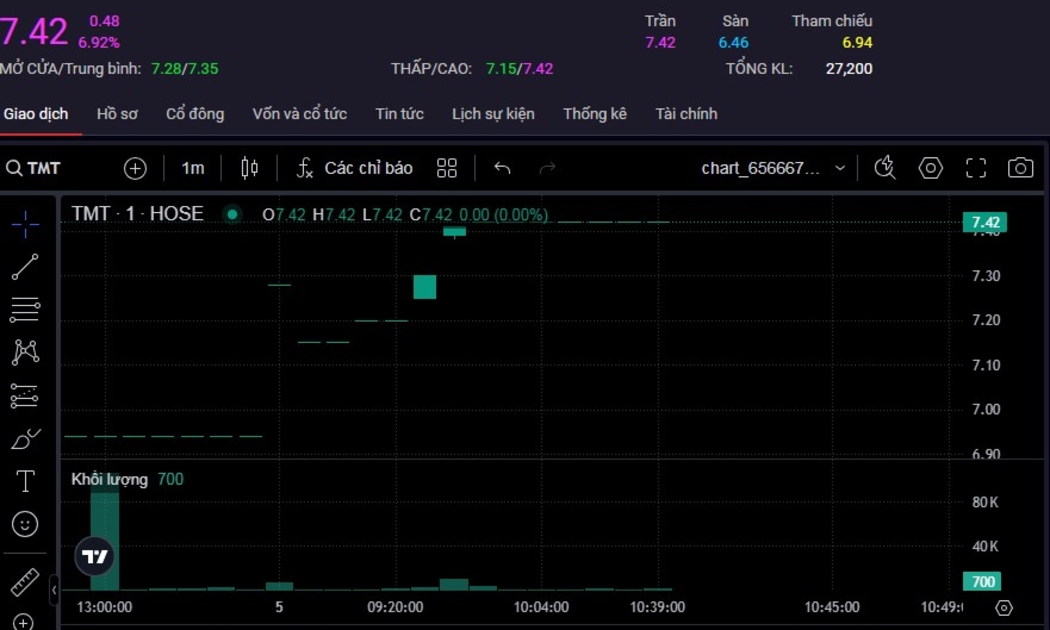Toggle fullscreen mode for the chart
Screen dimensions: 1050x630
click(976, 168)
